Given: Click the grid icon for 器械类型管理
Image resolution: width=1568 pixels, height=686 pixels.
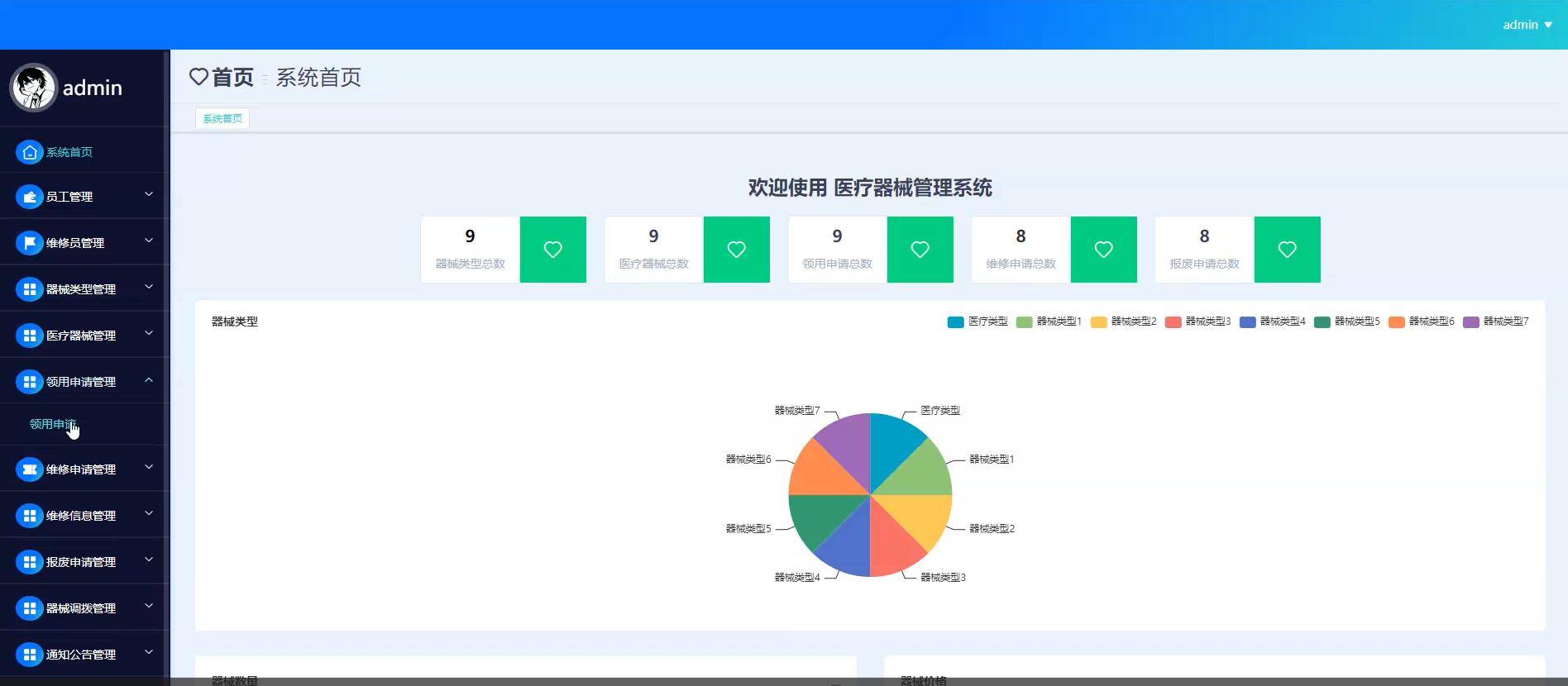Looking at the screenshot, I should pyautogui.click(x=29, y=289).
